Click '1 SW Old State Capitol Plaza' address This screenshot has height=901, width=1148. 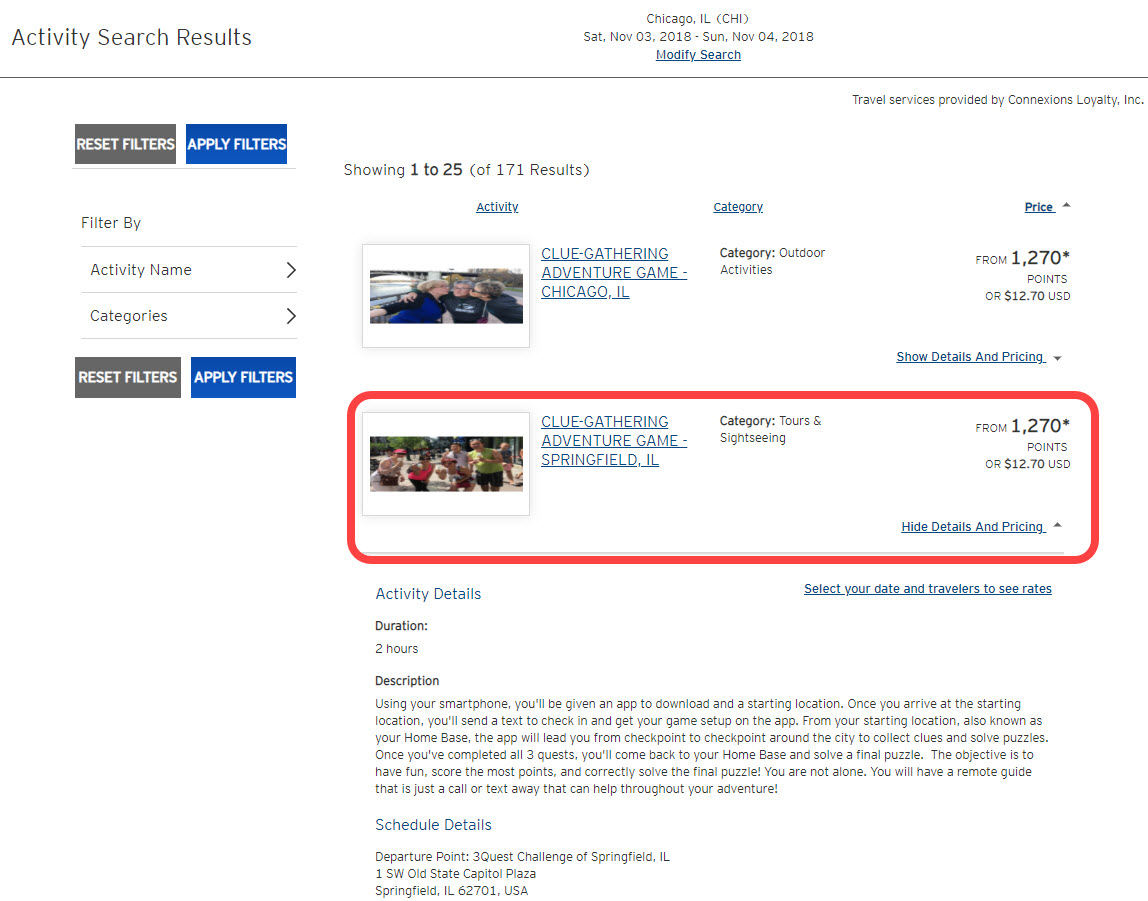coord(455,874)
